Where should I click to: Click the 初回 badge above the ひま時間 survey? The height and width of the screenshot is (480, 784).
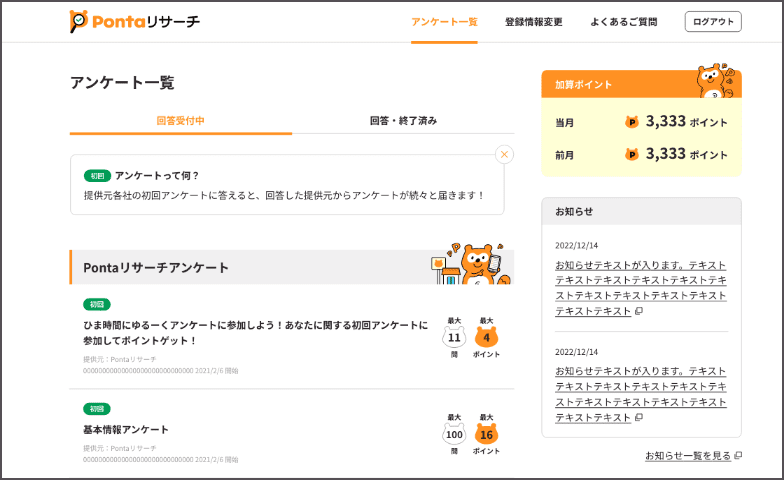pyautogui.click(x=96, y=304)
